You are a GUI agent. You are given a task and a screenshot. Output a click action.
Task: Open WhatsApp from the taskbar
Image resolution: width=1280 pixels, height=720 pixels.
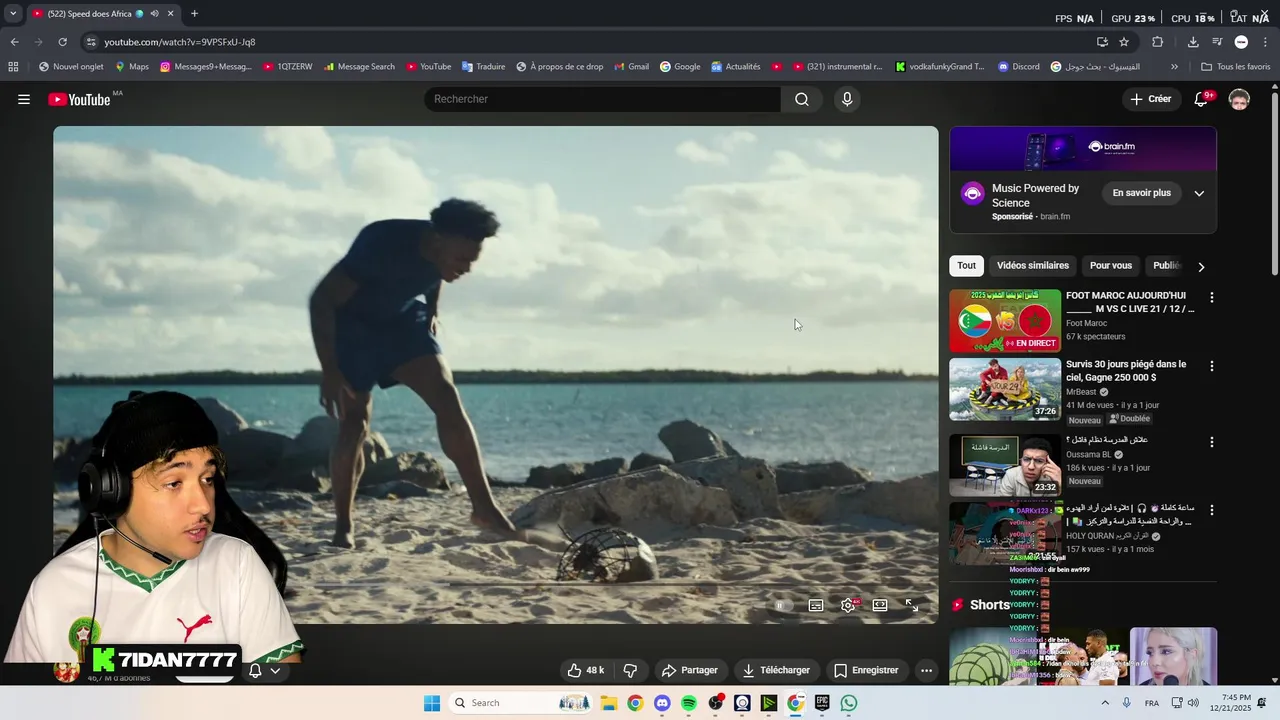(849, 703)
